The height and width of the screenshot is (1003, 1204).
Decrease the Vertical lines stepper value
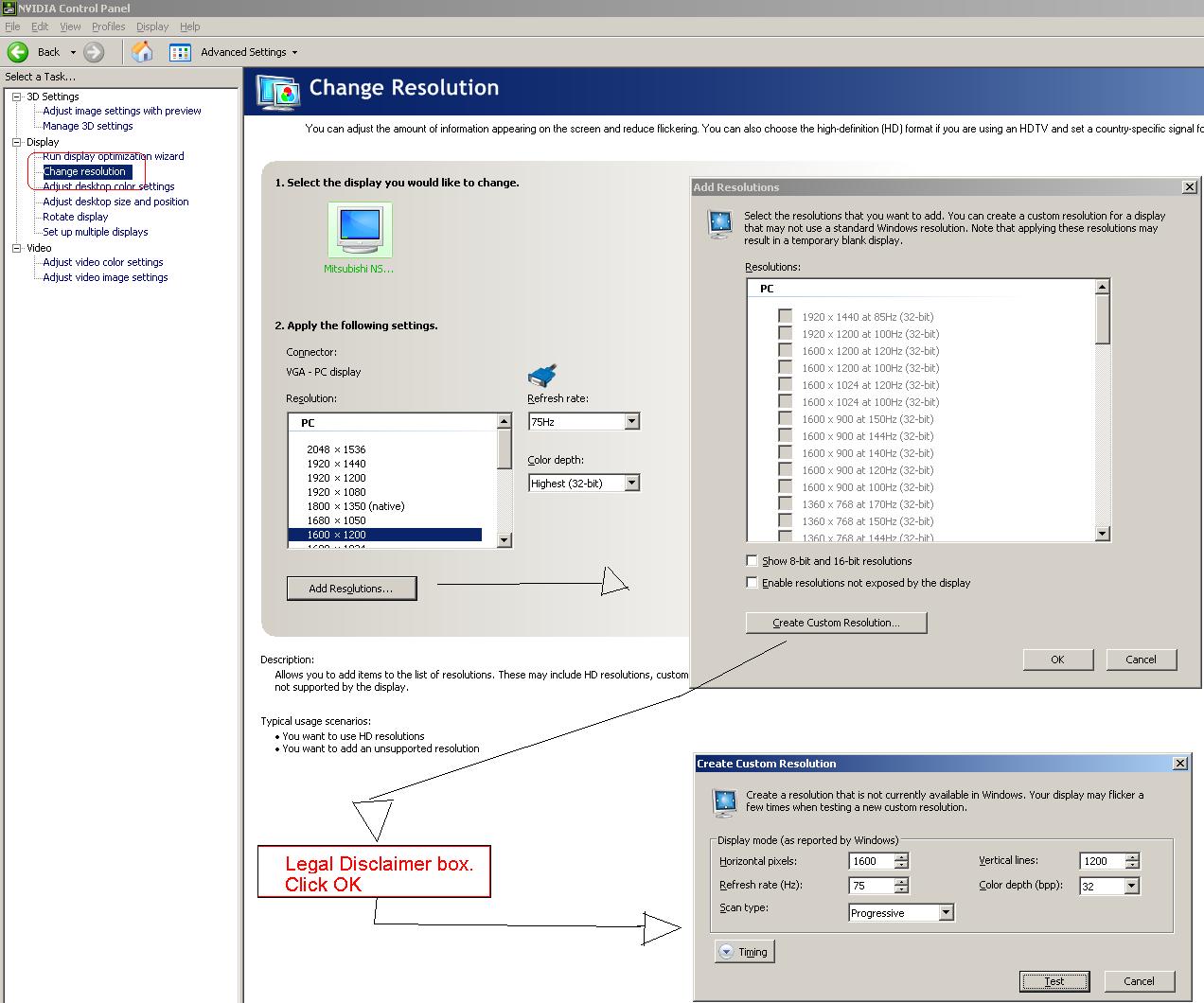point(1132,865)
